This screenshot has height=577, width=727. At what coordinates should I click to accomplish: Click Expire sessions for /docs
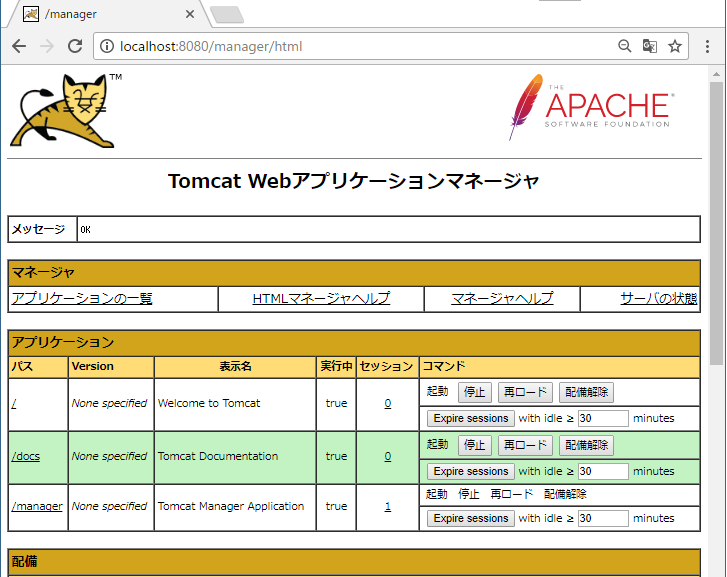[471, 471]
